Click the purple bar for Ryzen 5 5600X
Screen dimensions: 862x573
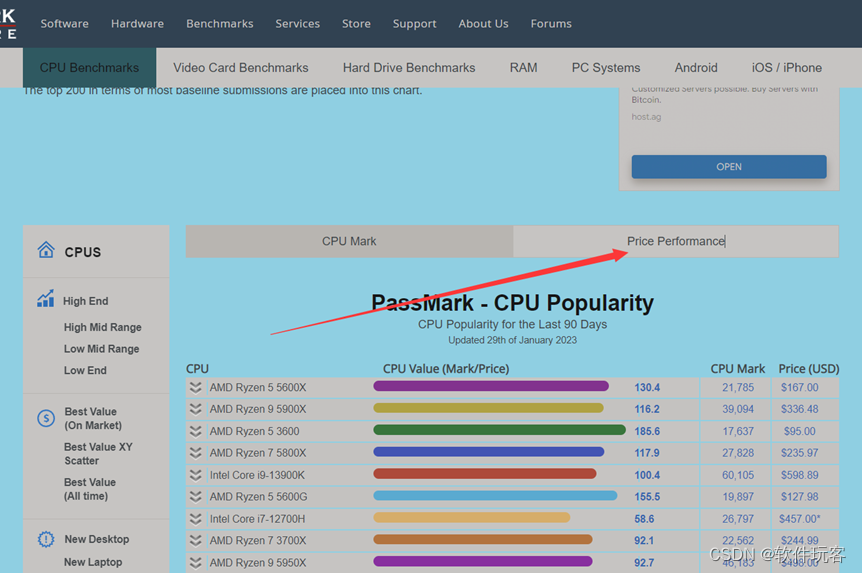(x=491, y=386)
